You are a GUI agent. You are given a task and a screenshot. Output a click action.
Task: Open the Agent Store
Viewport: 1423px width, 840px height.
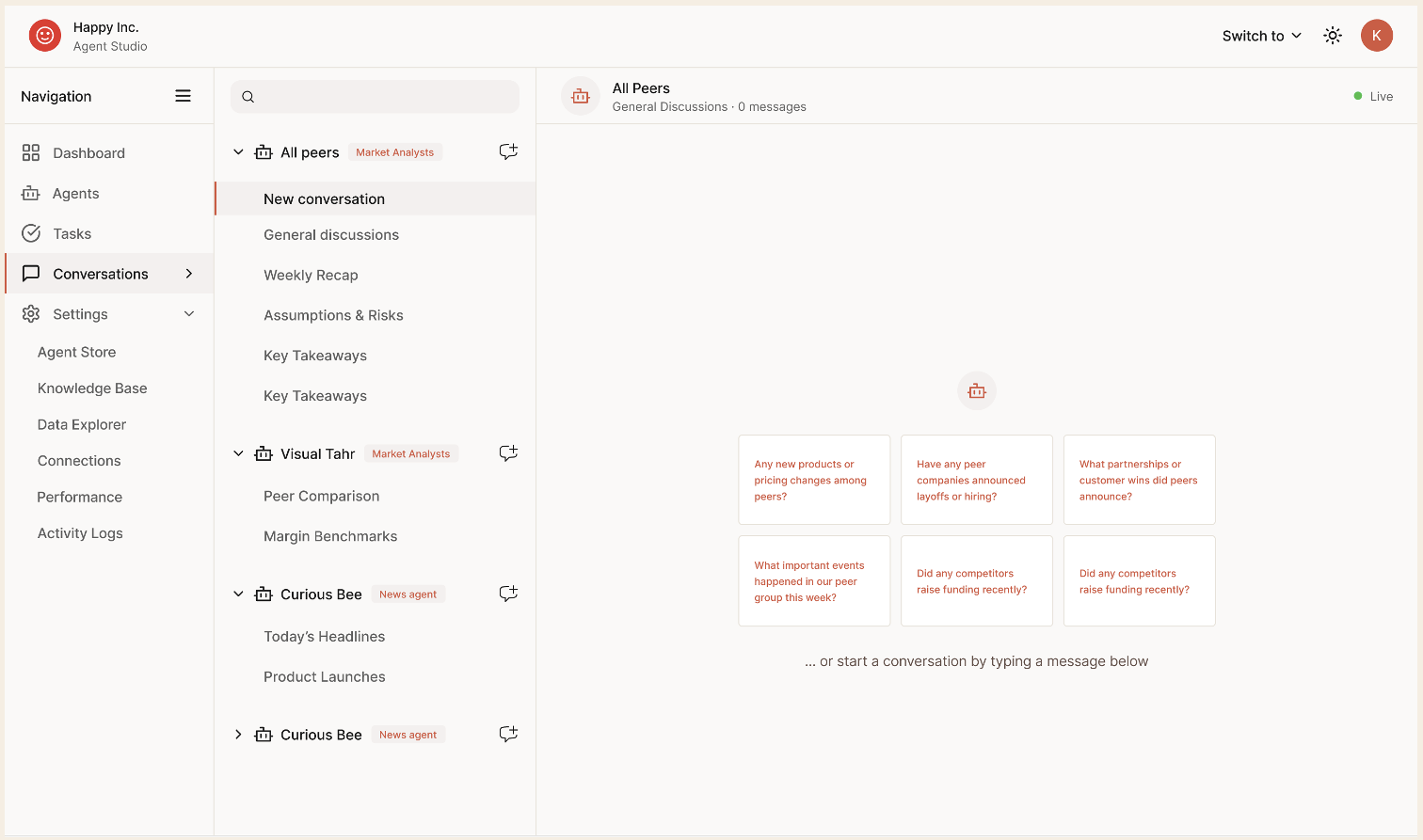tap(76, 352)
